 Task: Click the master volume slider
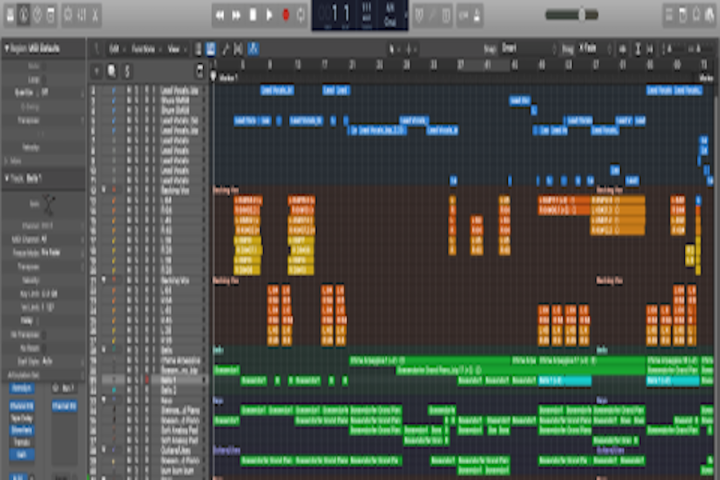579,15
